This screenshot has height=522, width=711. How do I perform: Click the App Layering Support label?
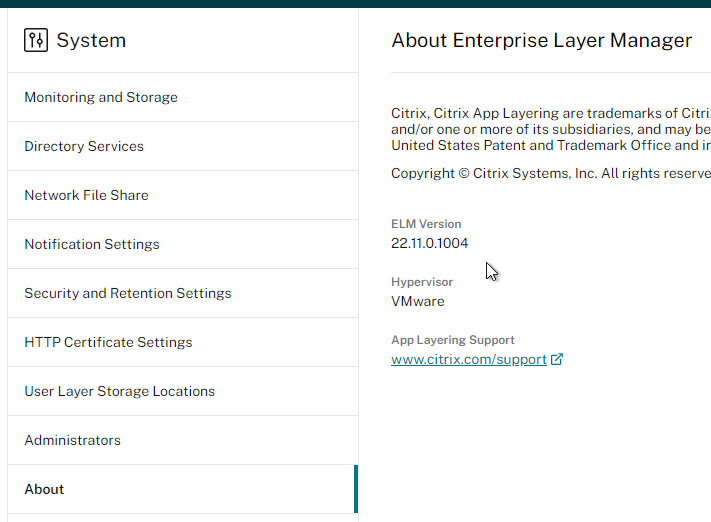click(453, 340)
